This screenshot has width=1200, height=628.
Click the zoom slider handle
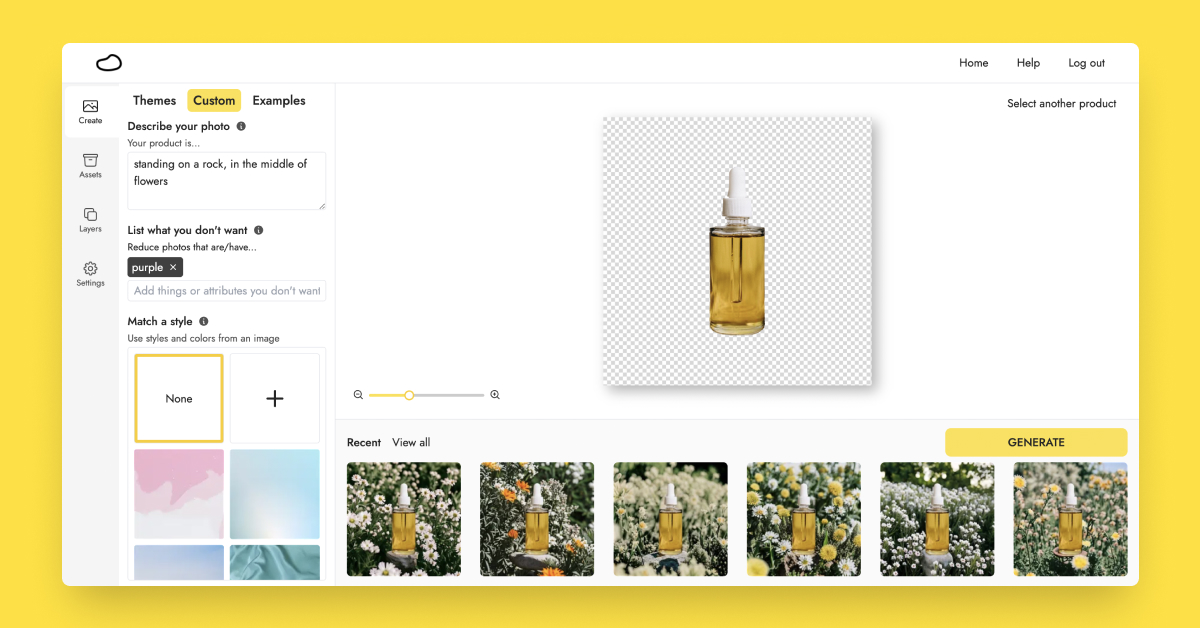point(409,395)
